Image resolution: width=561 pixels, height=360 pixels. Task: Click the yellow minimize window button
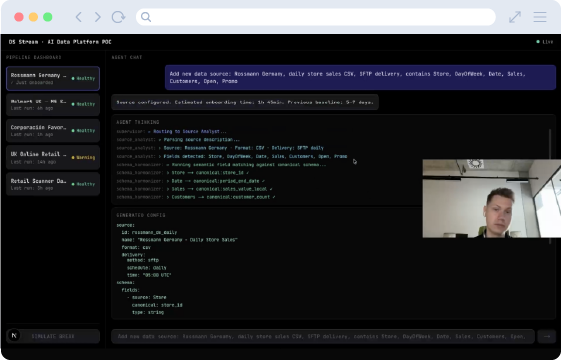[x=33, y=17]
